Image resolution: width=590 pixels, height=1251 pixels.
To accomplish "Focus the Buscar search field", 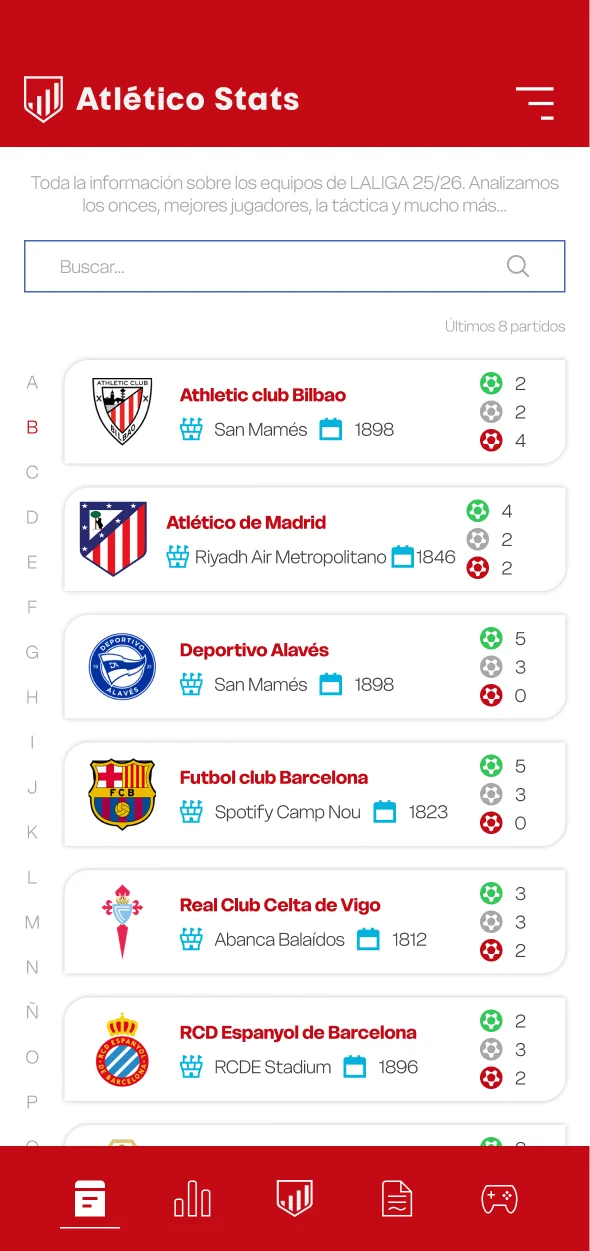I will (x=295, y=266).
